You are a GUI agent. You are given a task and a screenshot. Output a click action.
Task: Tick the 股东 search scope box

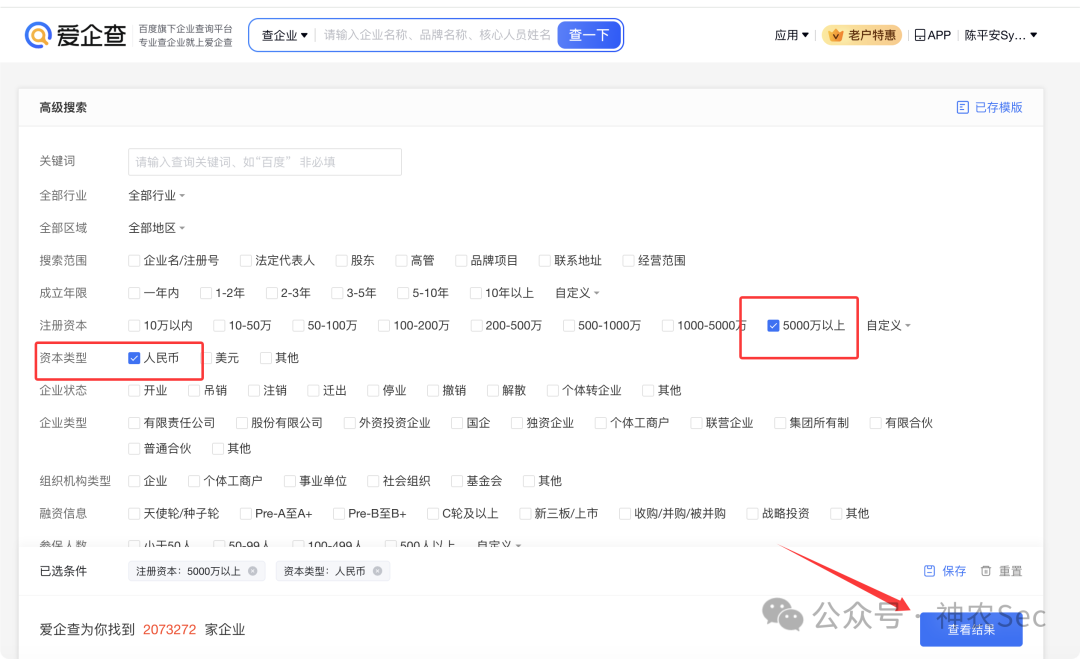pos(341,261)
